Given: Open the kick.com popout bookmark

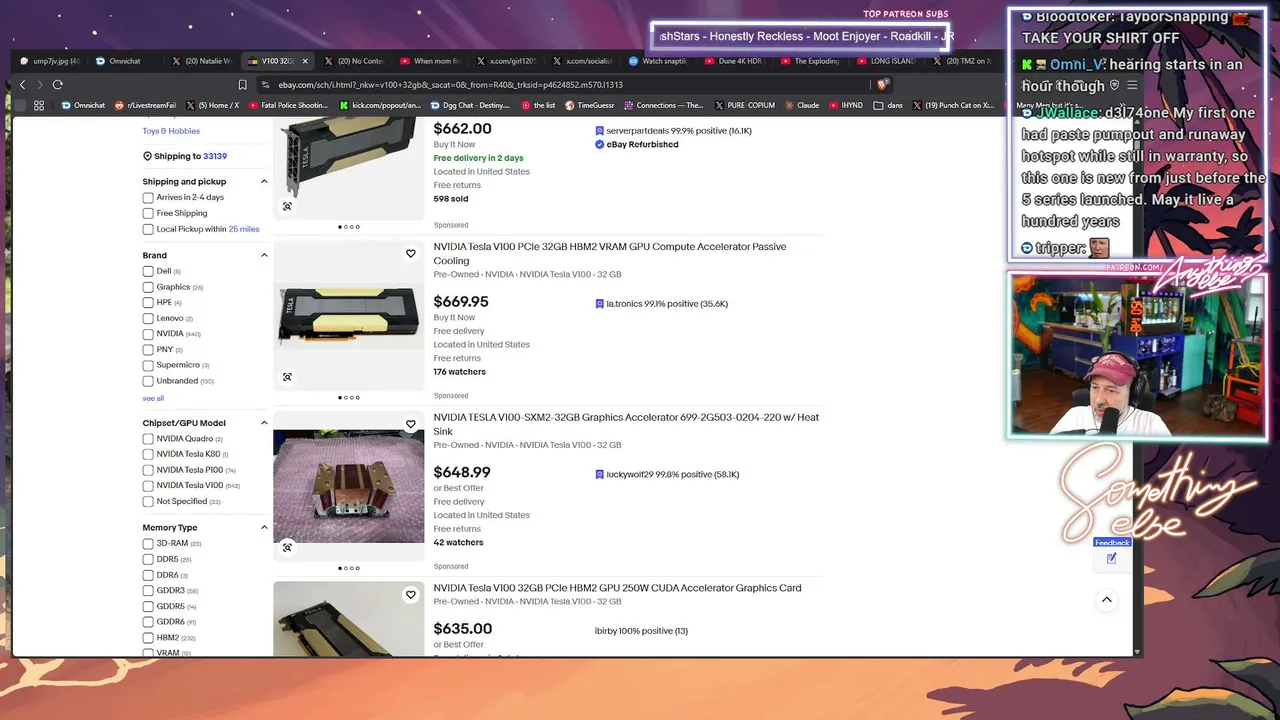Looking at the screenshot, I should [x=380, y=105].
